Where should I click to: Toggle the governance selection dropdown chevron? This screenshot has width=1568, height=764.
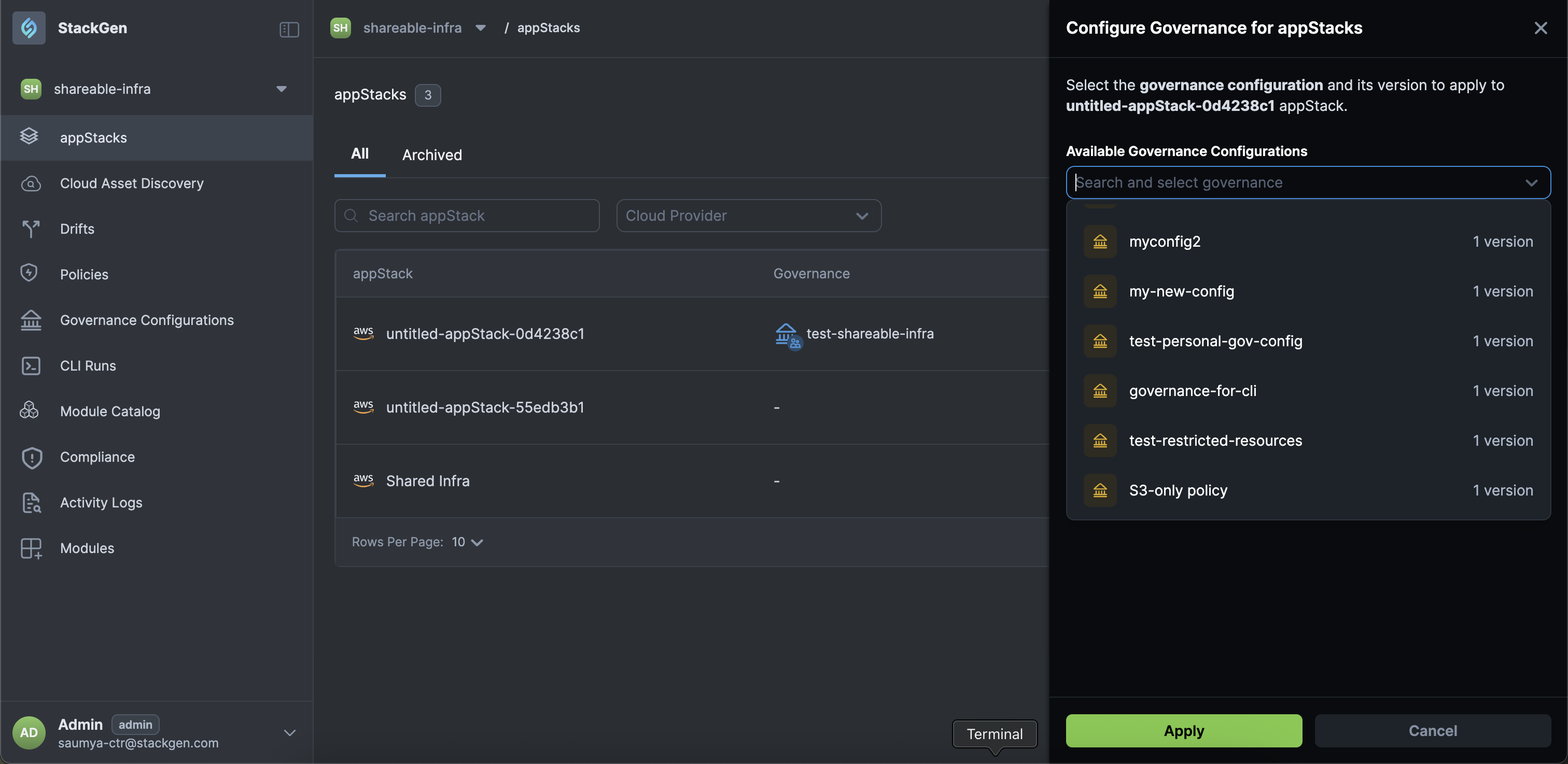coord(1532,182)
